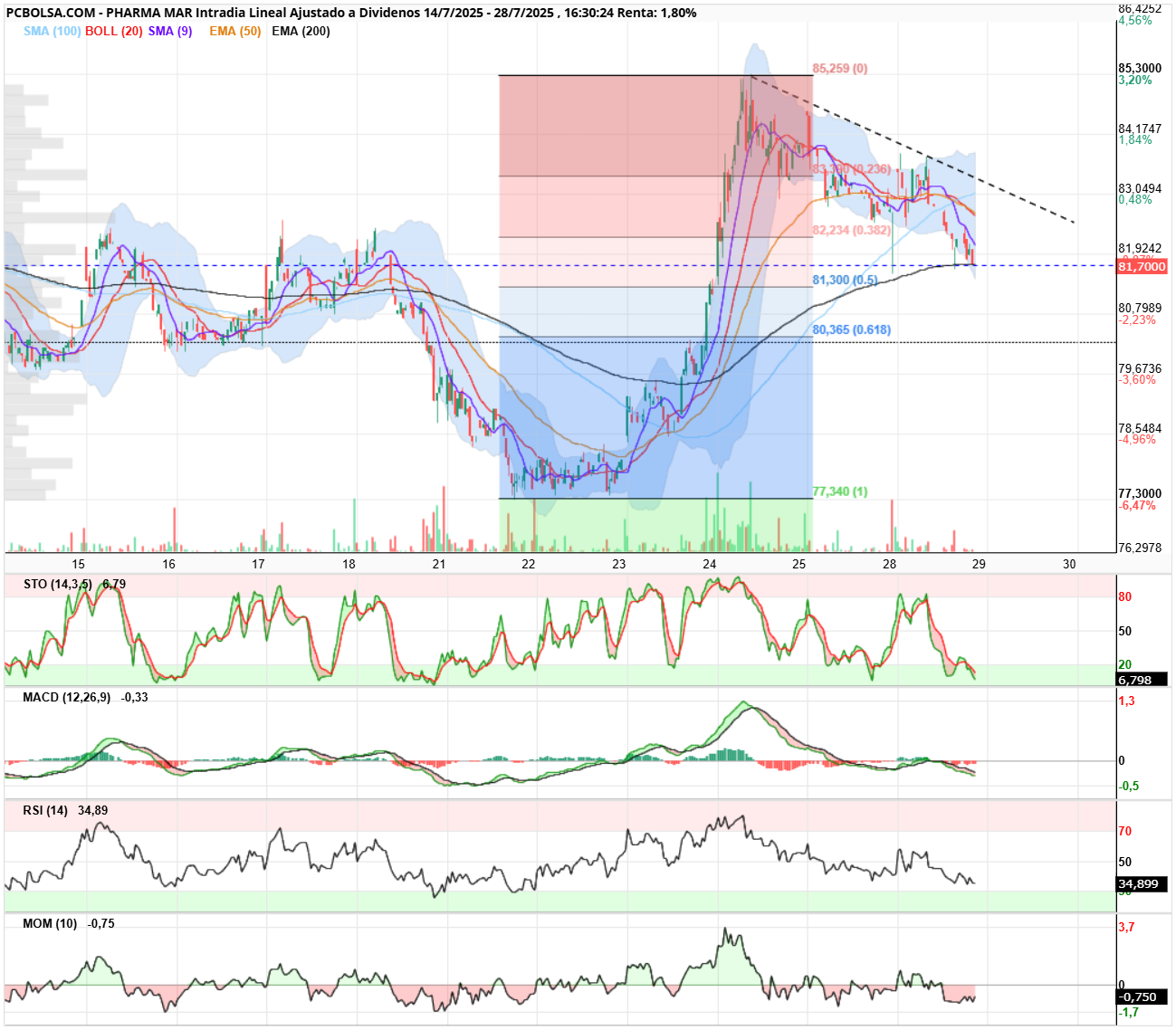Click the 83,0494 price axis value
Image resolution: width=1176 pixels, height=1030 pixels.
[1140, 188]
